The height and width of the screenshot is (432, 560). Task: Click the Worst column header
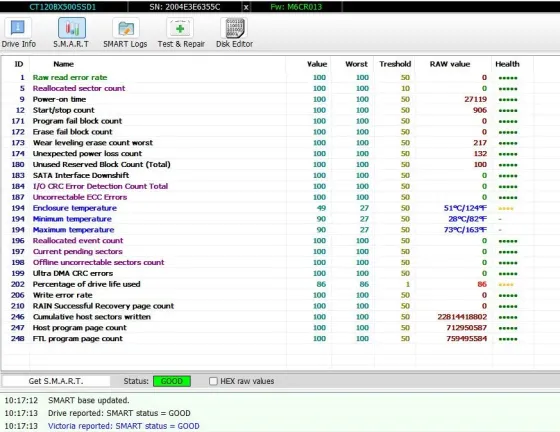(356, 64)
